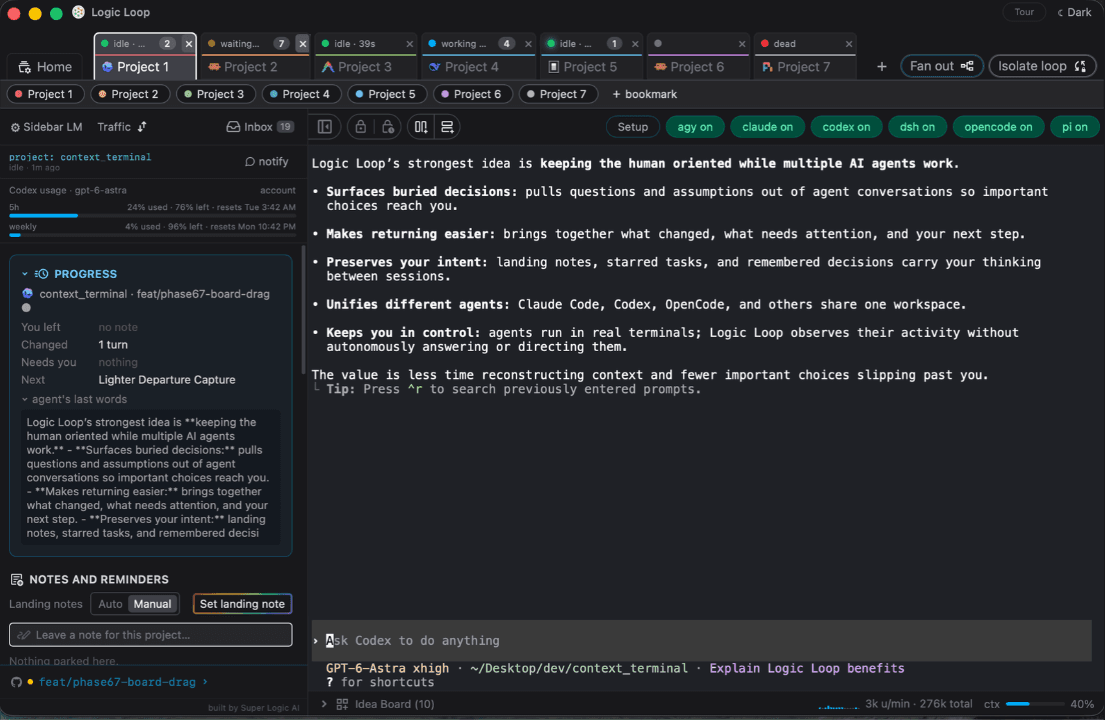Open the Project 4 bookmark pill

tap(301, 94)
